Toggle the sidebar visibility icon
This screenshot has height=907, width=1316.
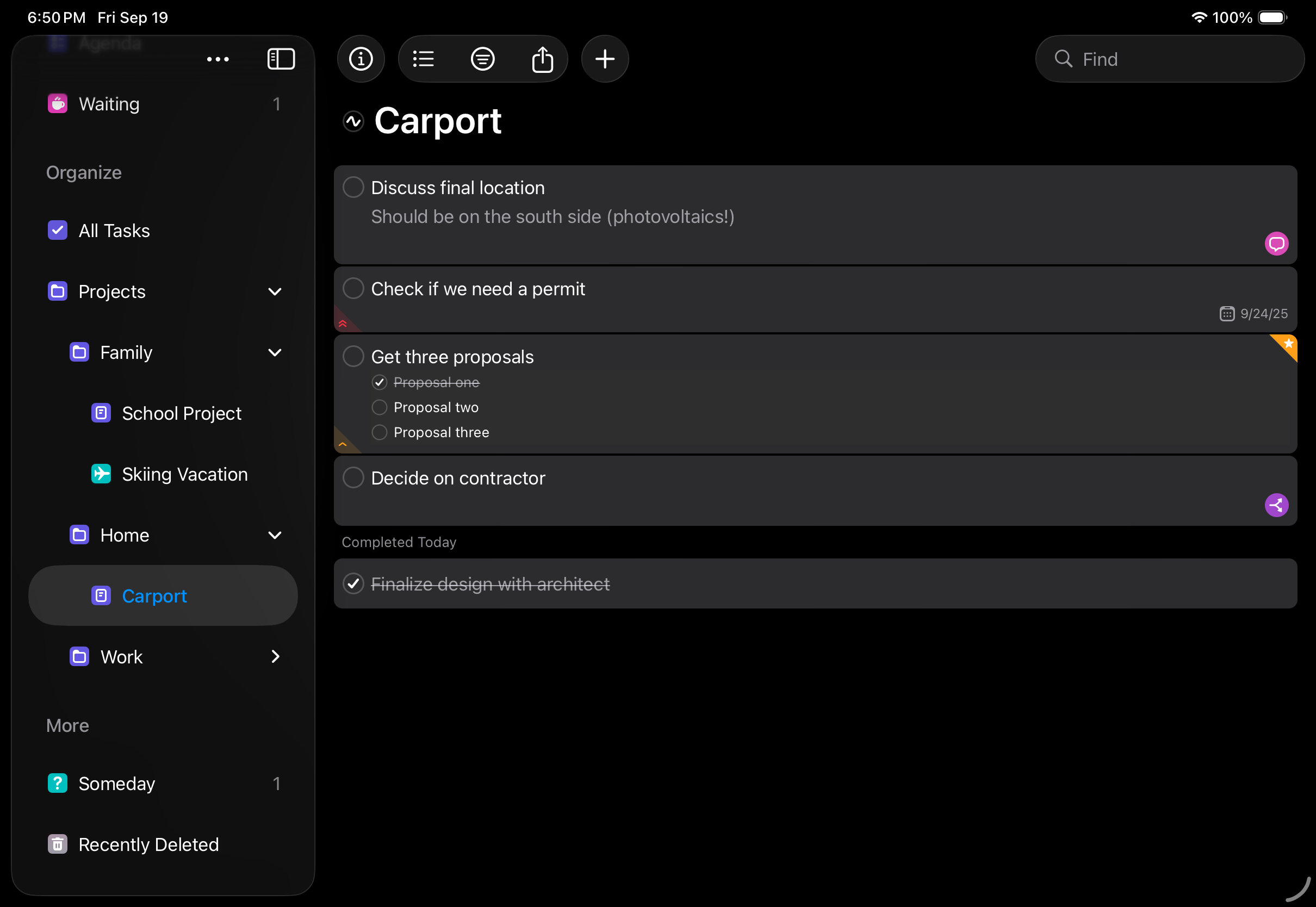281,59
